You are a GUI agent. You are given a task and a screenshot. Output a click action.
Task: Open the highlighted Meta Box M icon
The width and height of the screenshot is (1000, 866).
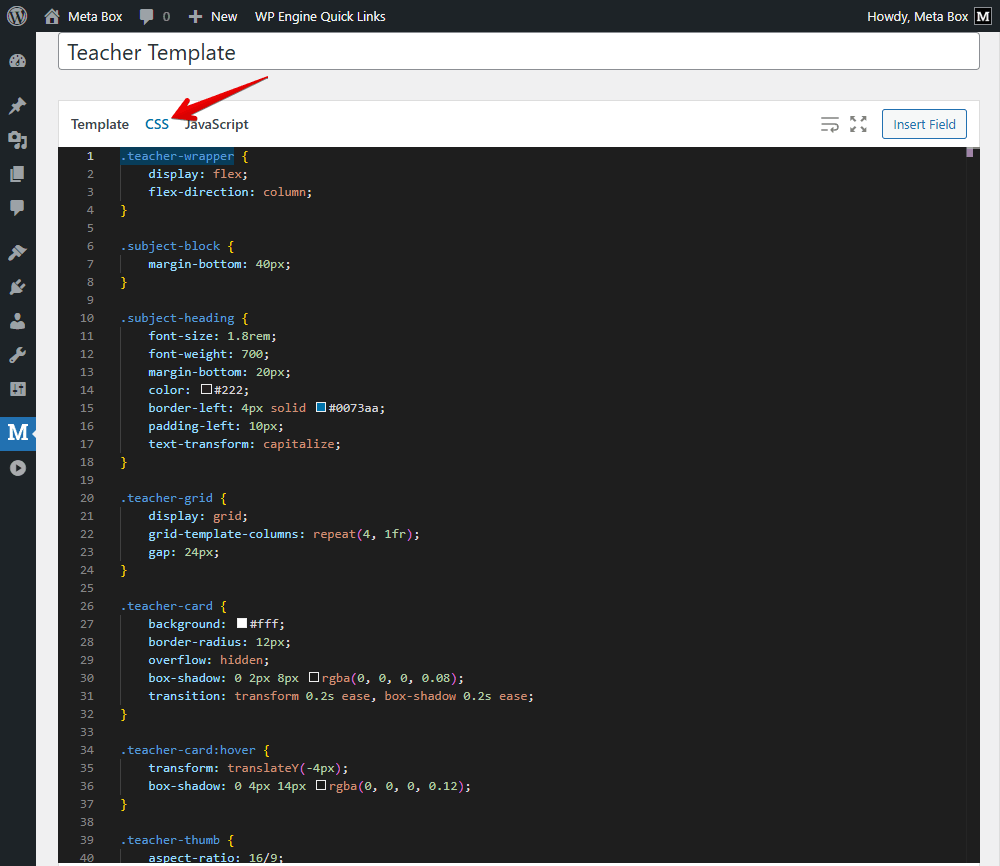point(17,432)
